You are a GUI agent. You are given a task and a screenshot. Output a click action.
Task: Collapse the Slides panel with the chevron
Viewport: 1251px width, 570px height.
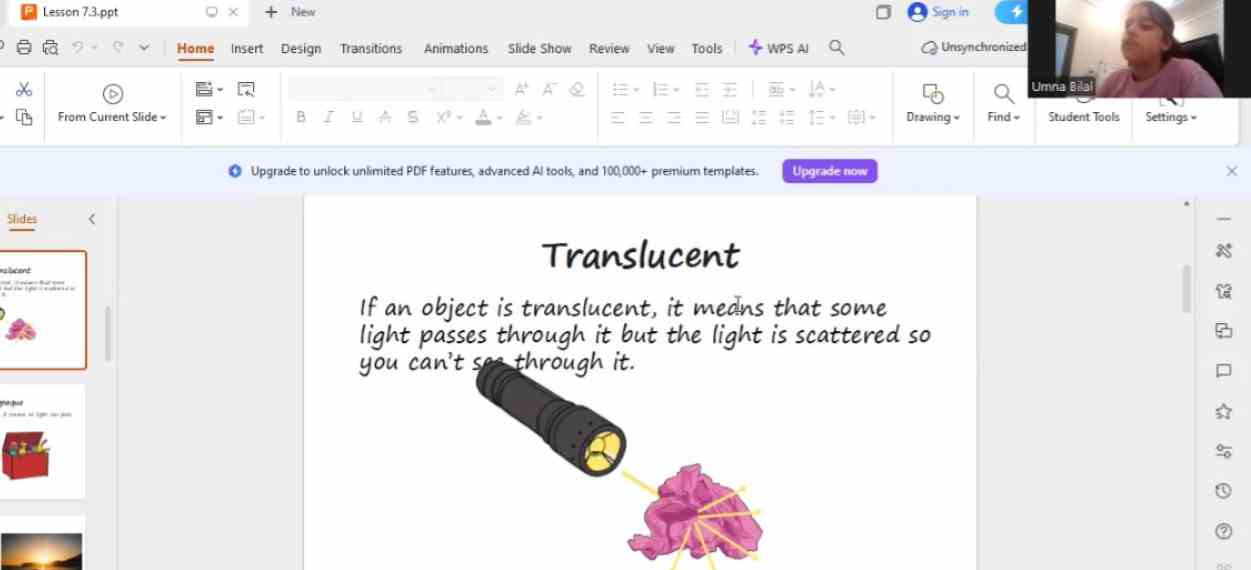(92, 219)
